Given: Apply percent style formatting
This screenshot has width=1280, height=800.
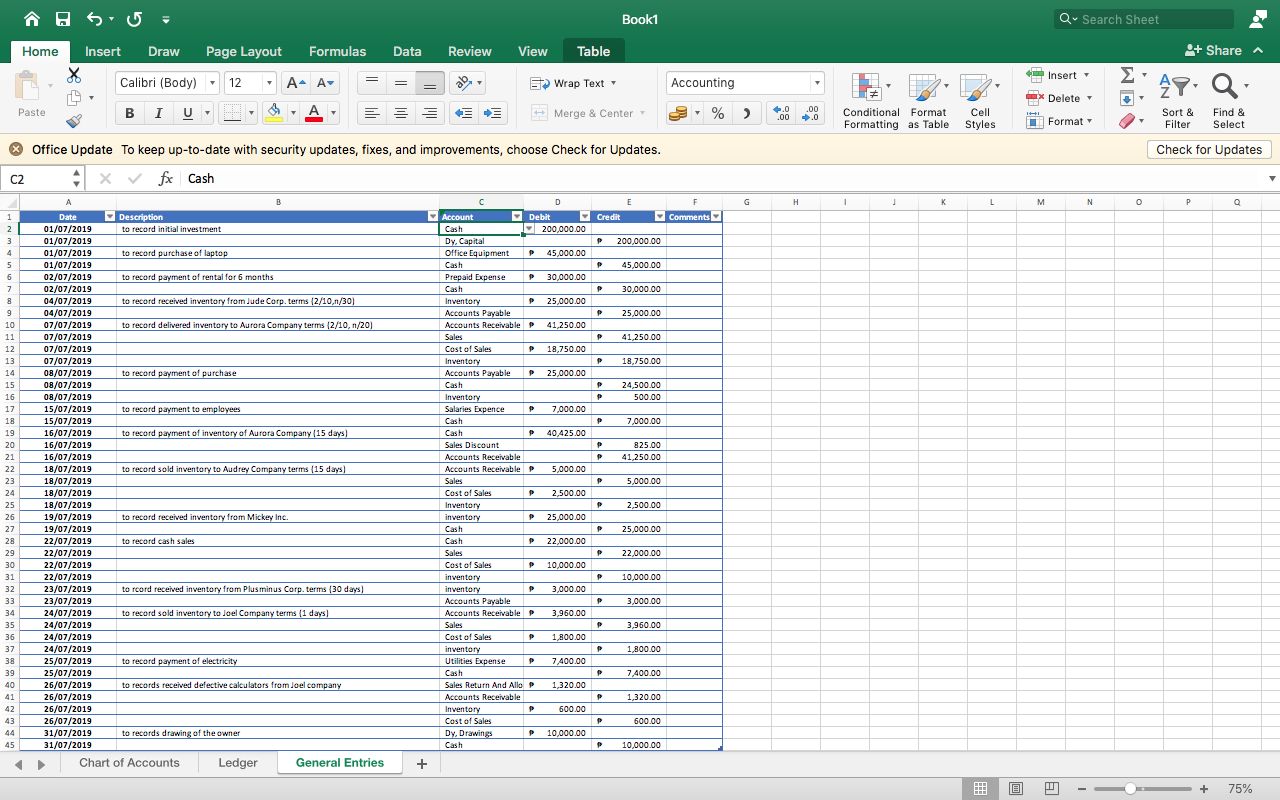Looking at the screenshot, I should tap(718, 113).
